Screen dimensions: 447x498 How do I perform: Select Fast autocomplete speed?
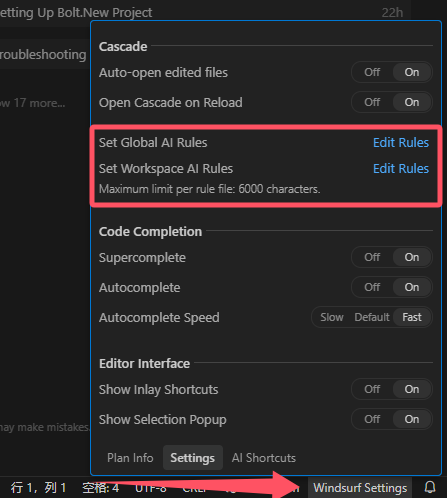point(412,317)
